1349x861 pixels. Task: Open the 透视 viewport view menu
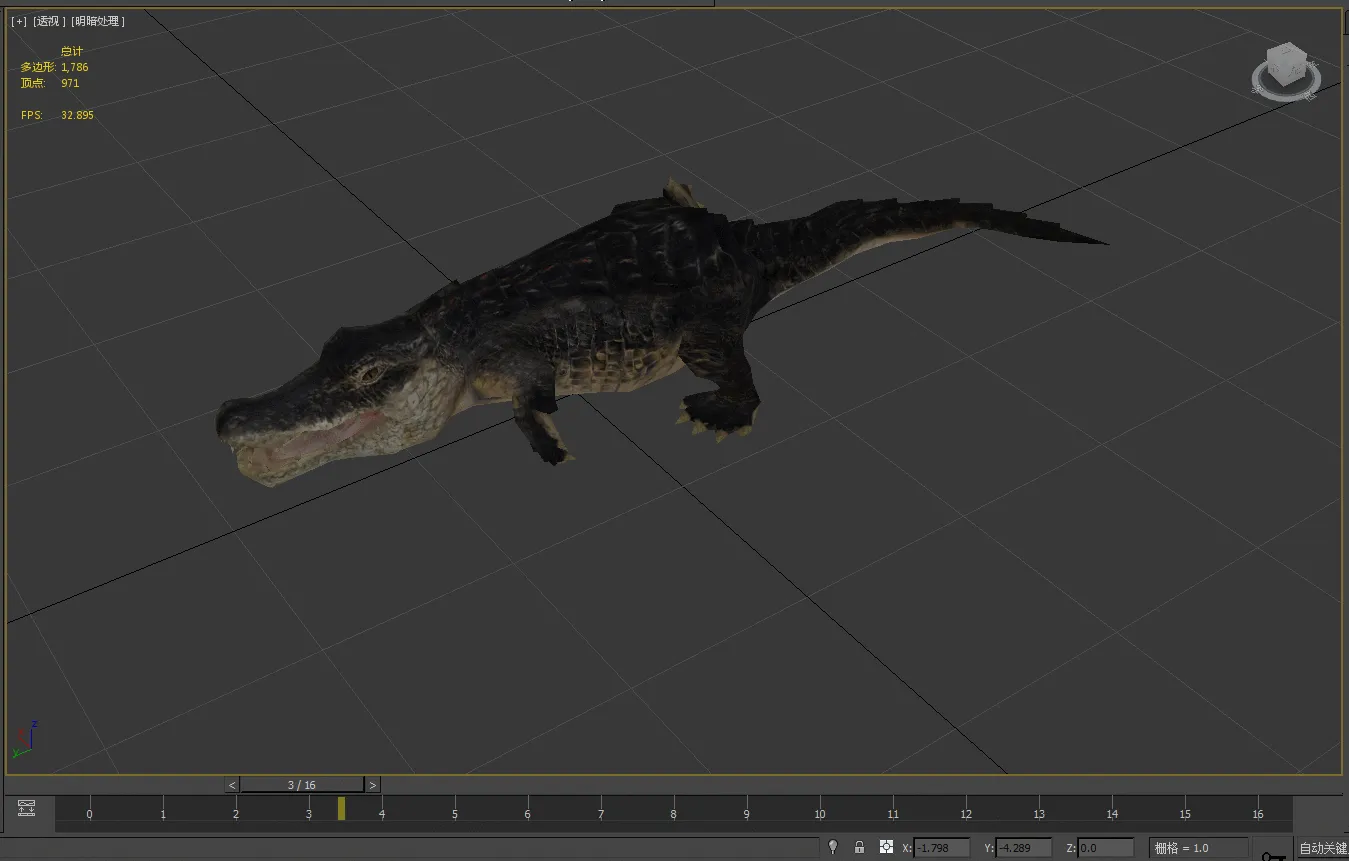tap(50, 21)
